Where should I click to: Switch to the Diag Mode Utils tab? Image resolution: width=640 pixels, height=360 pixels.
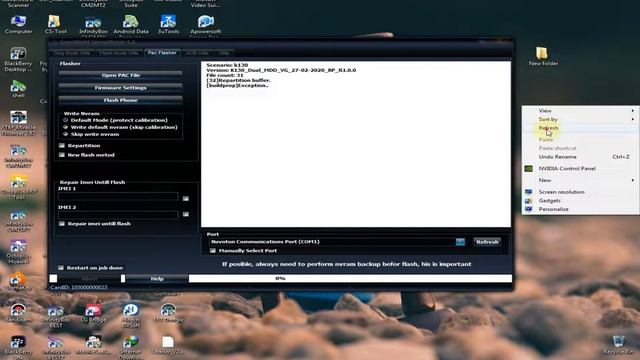point(71,53)
